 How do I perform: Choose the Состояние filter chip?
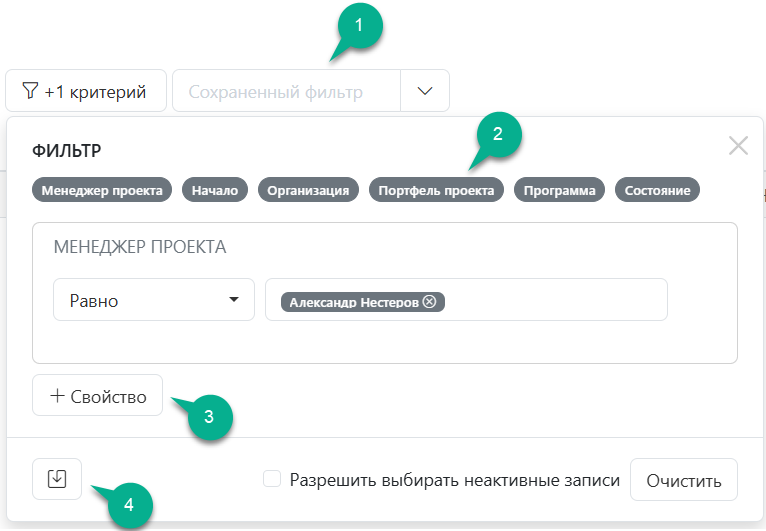(657, 191)
